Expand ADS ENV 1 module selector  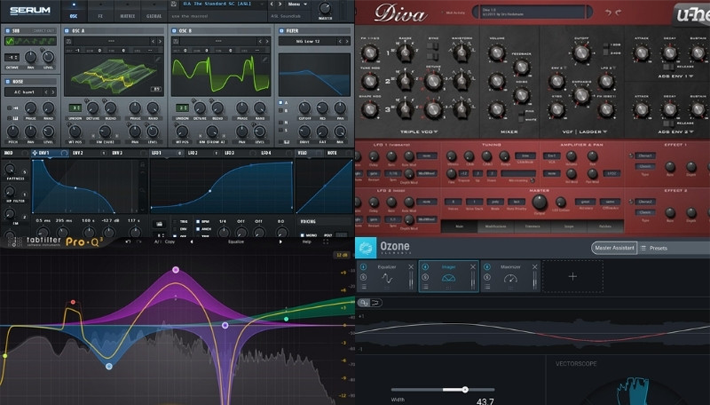[x=676, y=77]
